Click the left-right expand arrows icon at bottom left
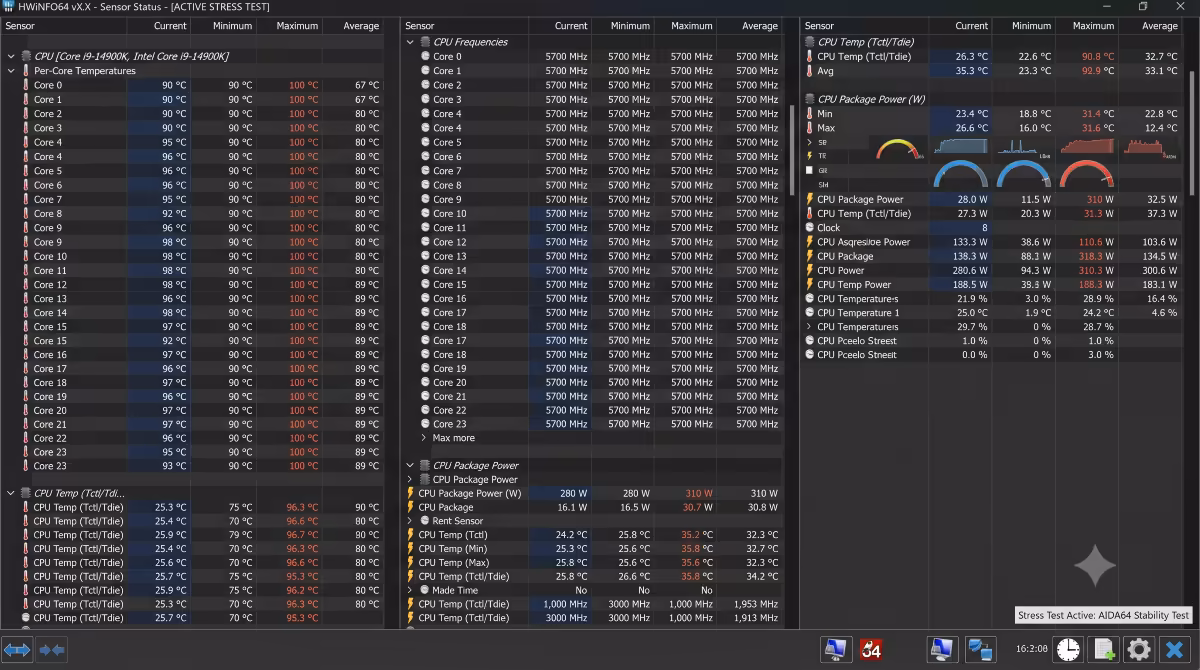The image size is (1200, 670). click(17, 649)
